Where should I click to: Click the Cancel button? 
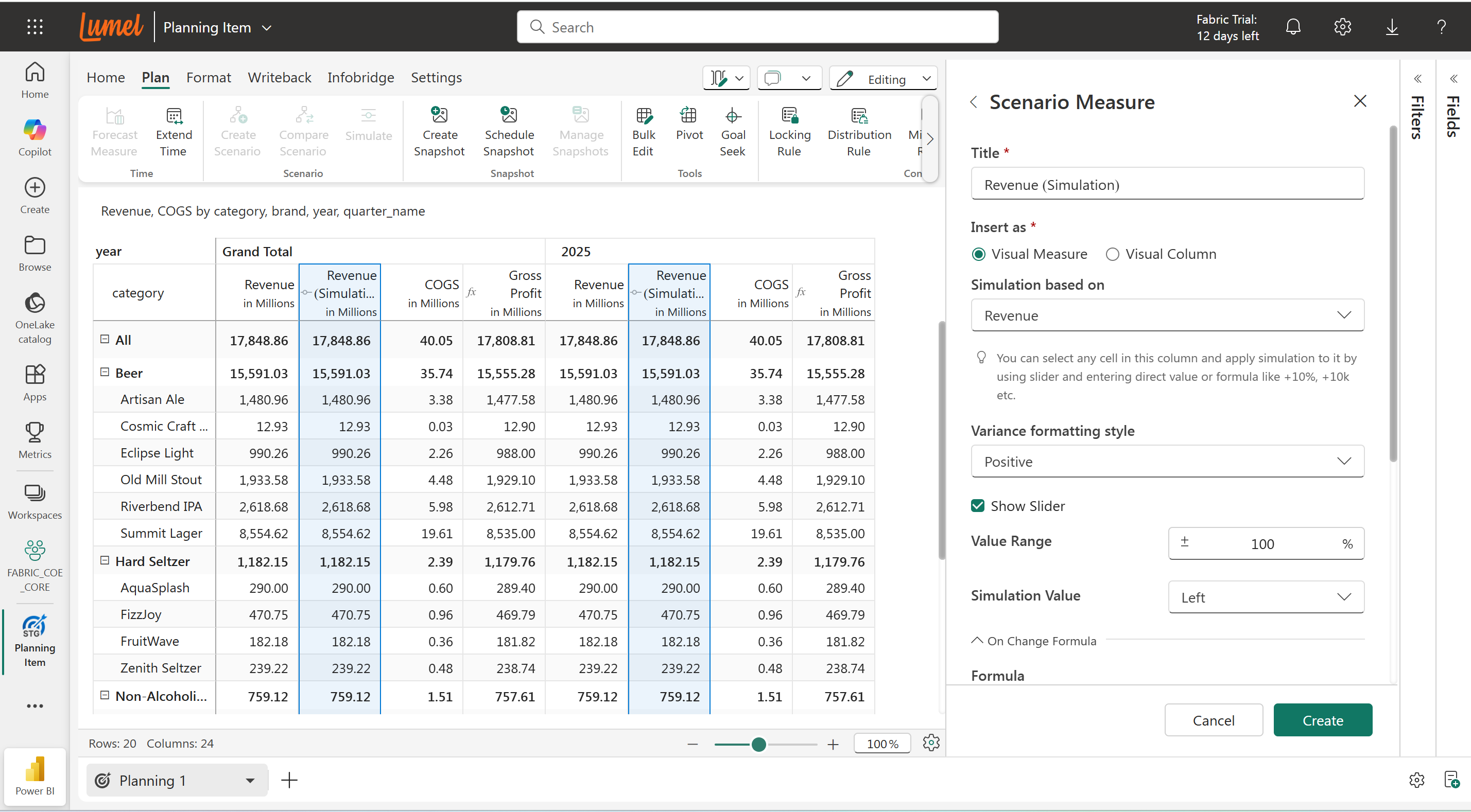tap(1213, 719)
